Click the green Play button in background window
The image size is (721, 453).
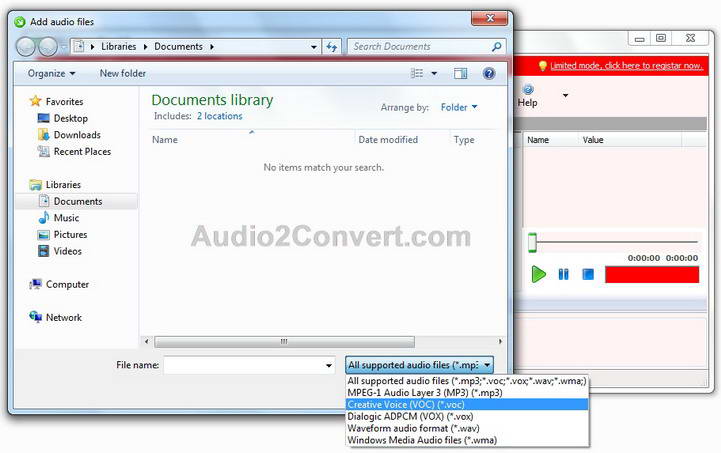coord(538,274)
